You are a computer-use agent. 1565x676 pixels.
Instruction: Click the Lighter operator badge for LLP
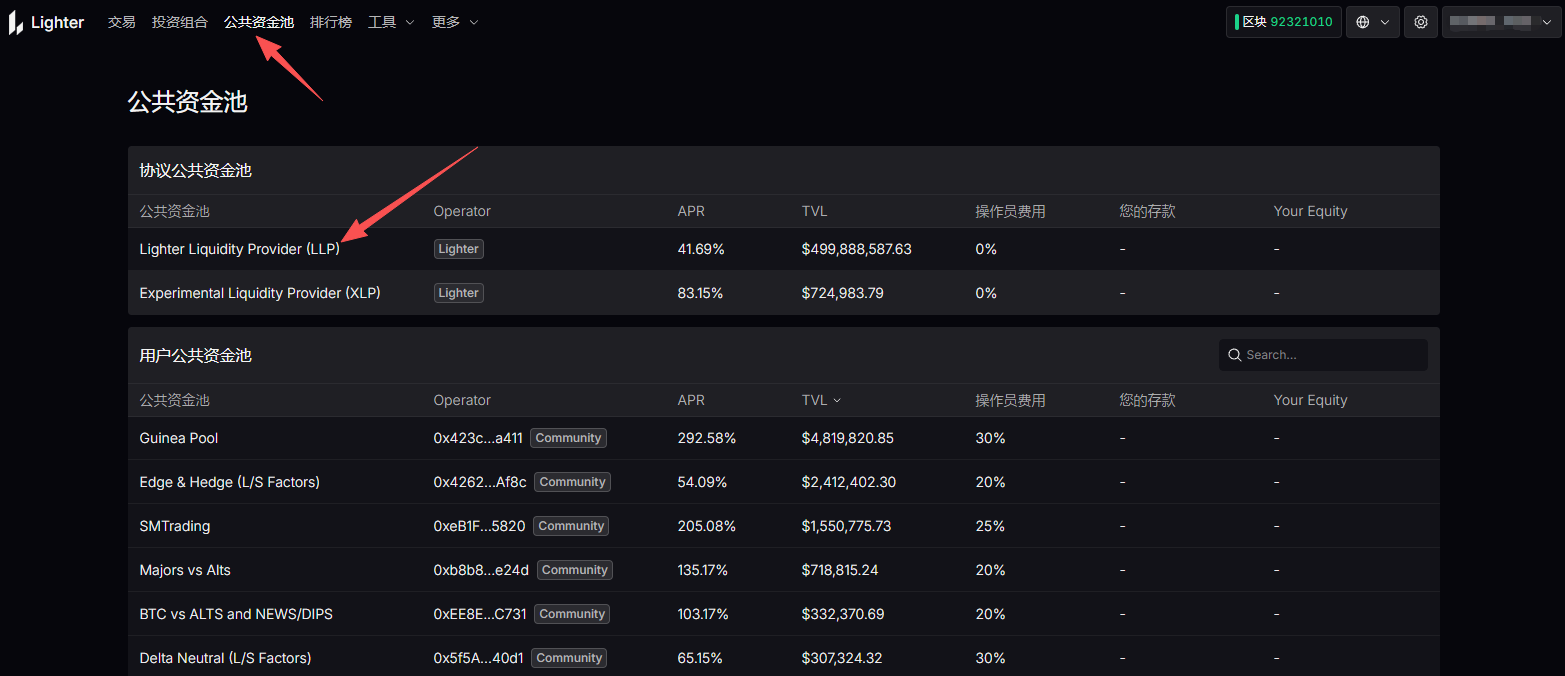pyautogui.click(x=458, y=249)
